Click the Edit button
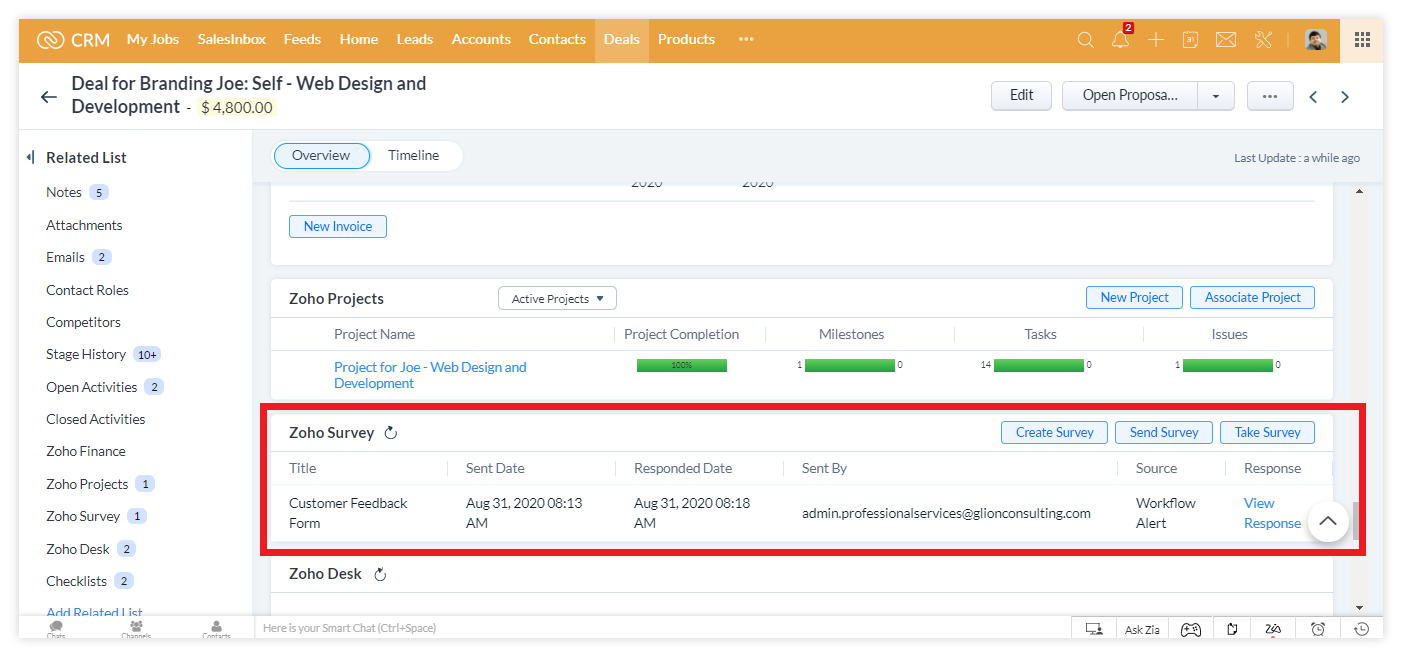 click(x=1021, y=96)
